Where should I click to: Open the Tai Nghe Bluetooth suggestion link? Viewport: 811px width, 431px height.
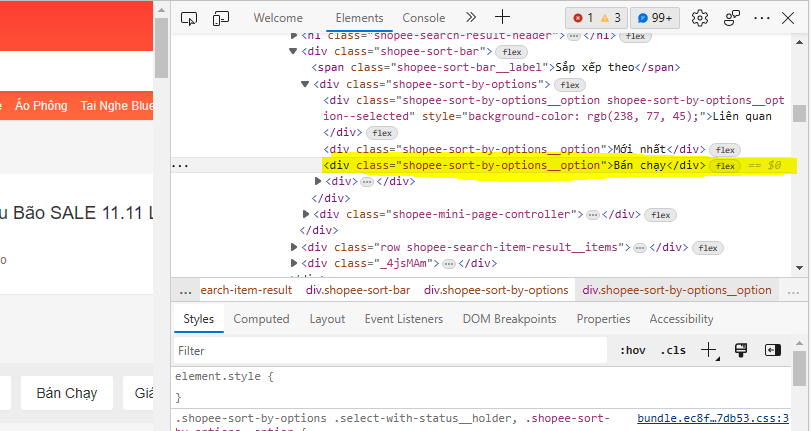click(x=116, y=106)
